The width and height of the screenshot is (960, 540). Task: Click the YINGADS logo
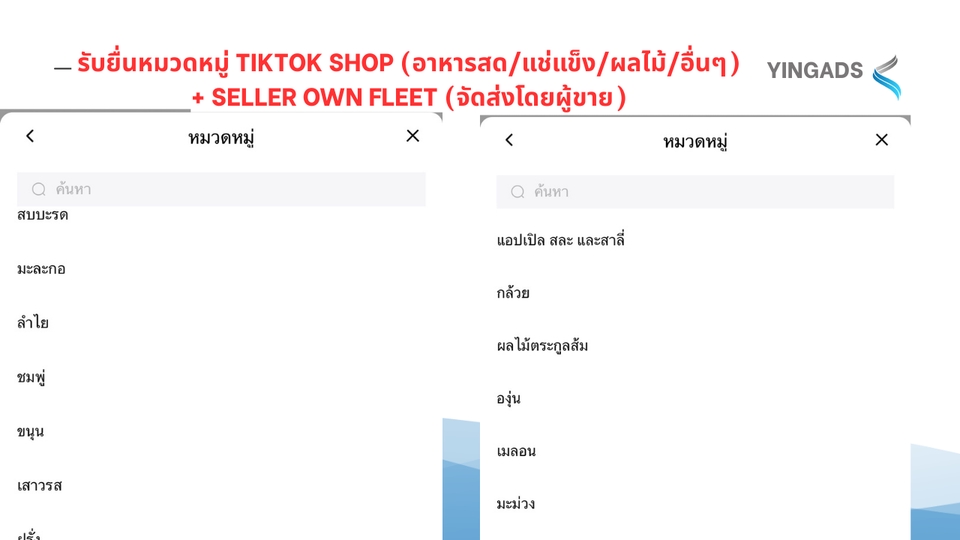[x=834, y=73]
